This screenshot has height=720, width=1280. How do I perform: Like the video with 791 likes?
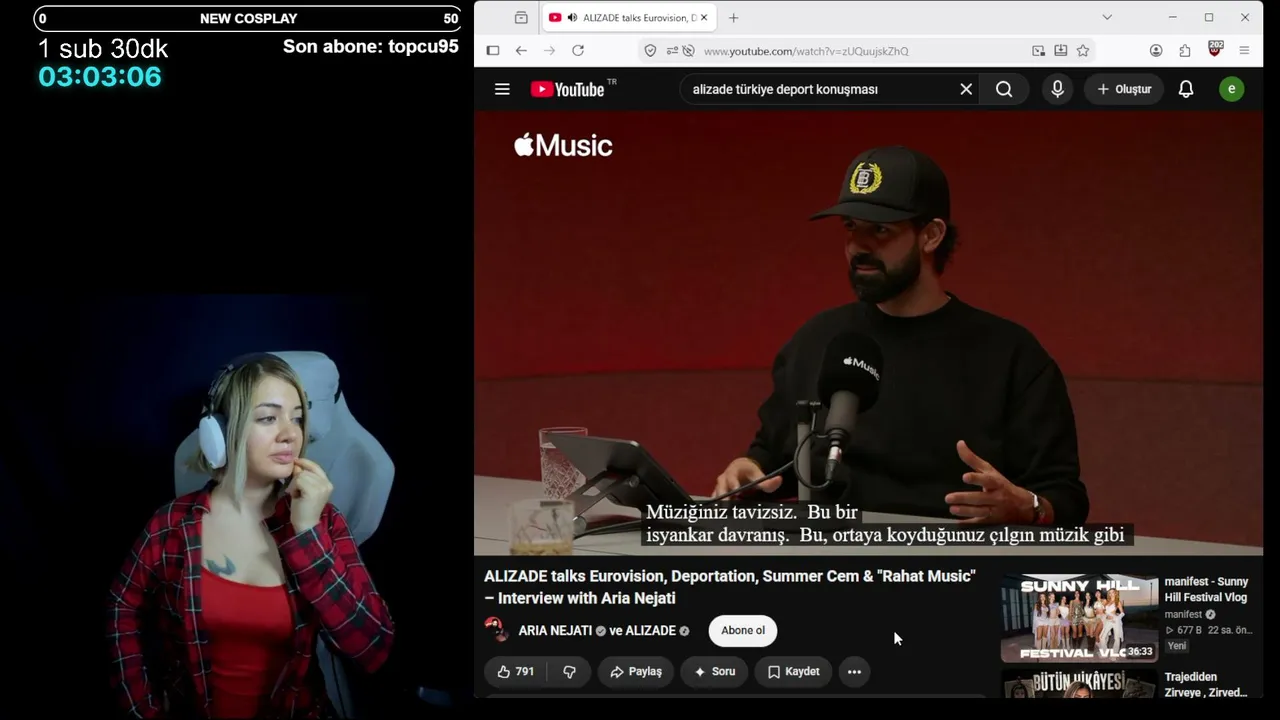516,672
